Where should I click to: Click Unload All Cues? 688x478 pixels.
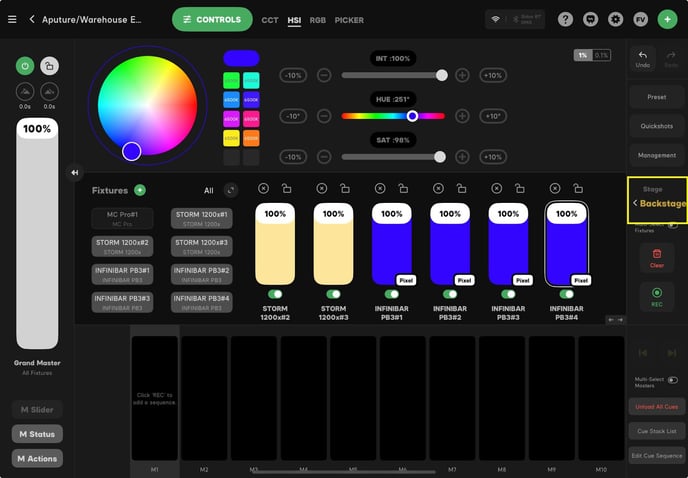[657, 407]
